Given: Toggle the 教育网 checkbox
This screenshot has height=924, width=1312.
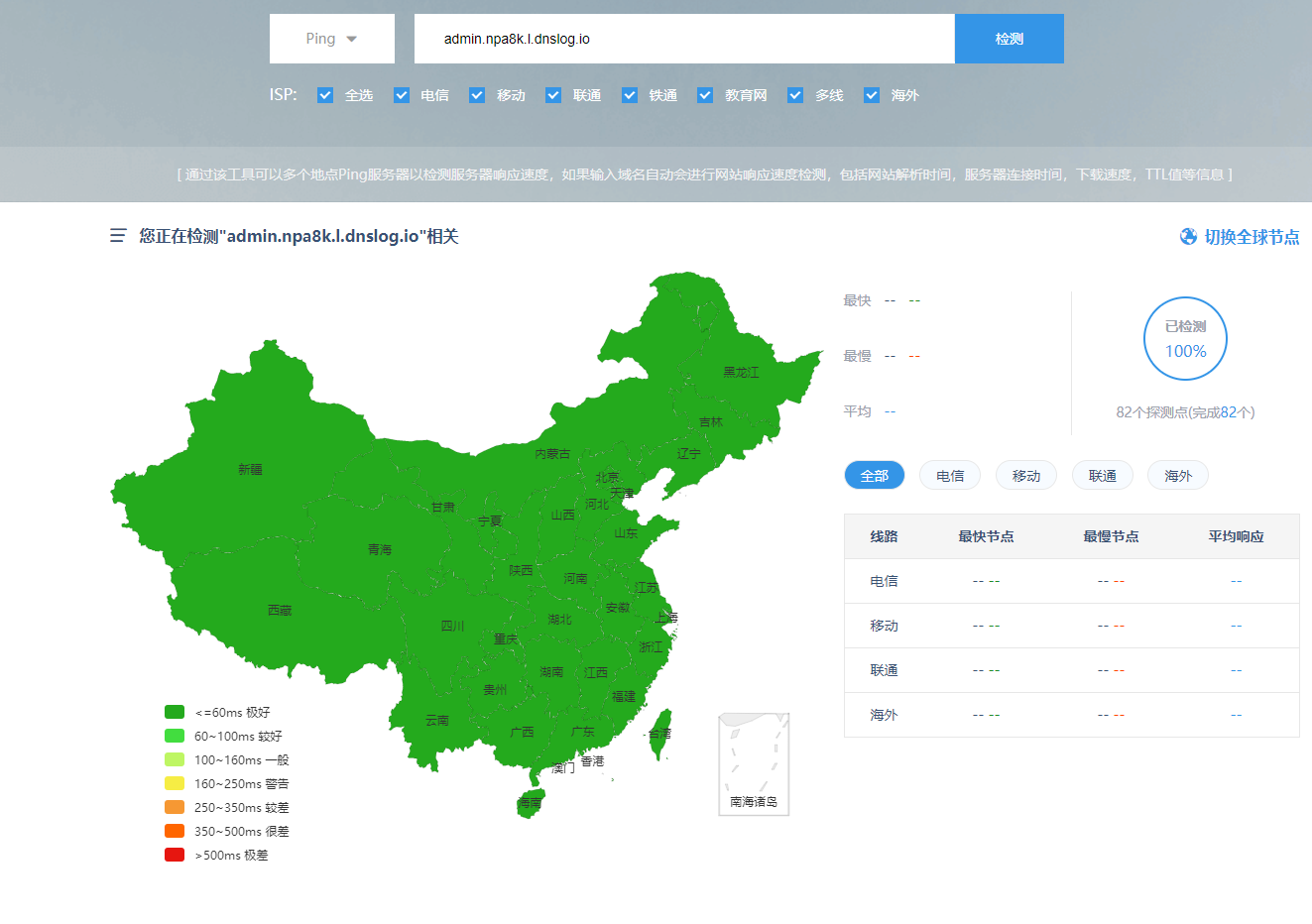Looking at the screenshot, I should click(x=705, y=95).
